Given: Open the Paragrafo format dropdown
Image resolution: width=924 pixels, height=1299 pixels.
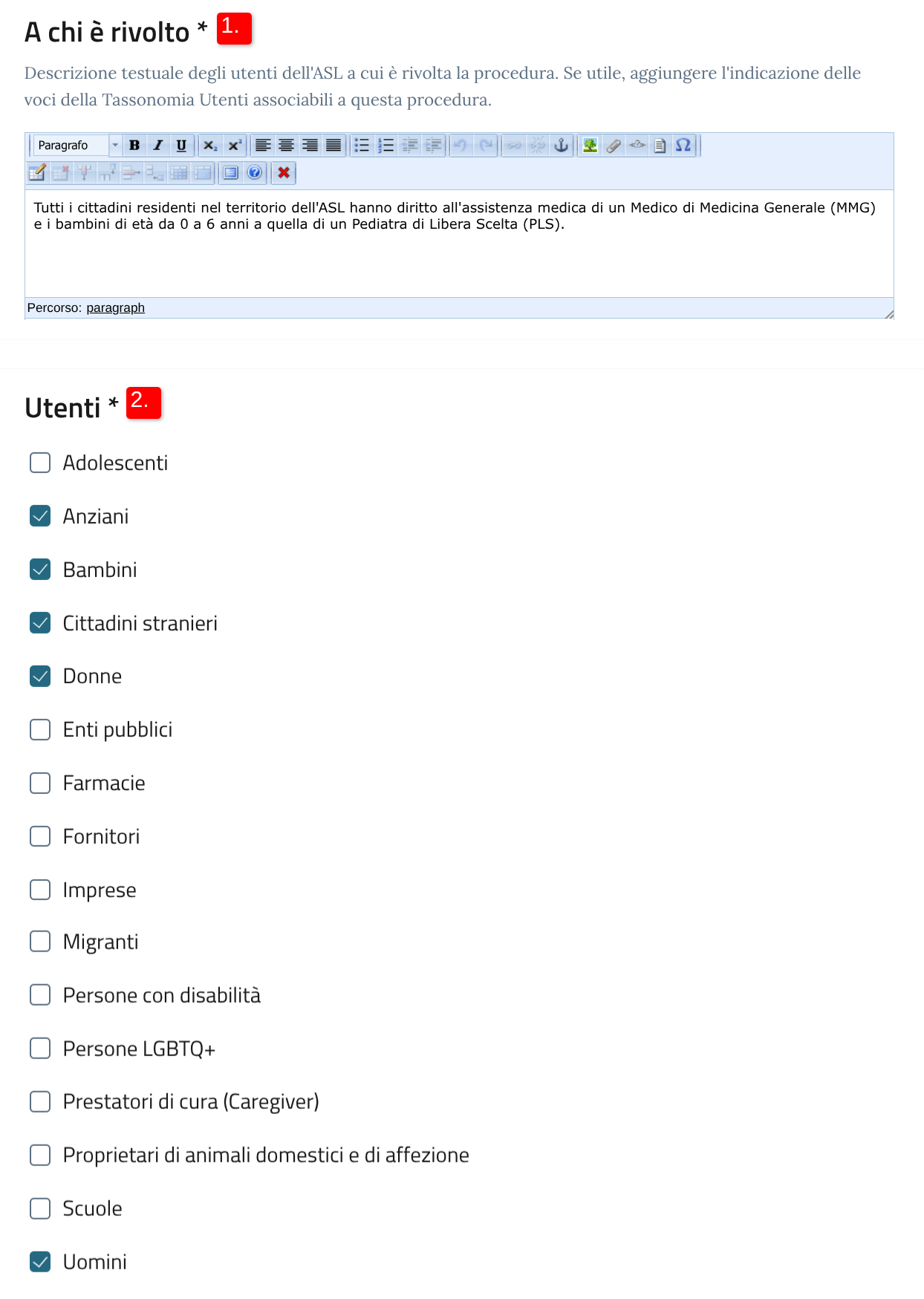Looking at the screenshot, I should pyautogui.click(x=77, y=146).
